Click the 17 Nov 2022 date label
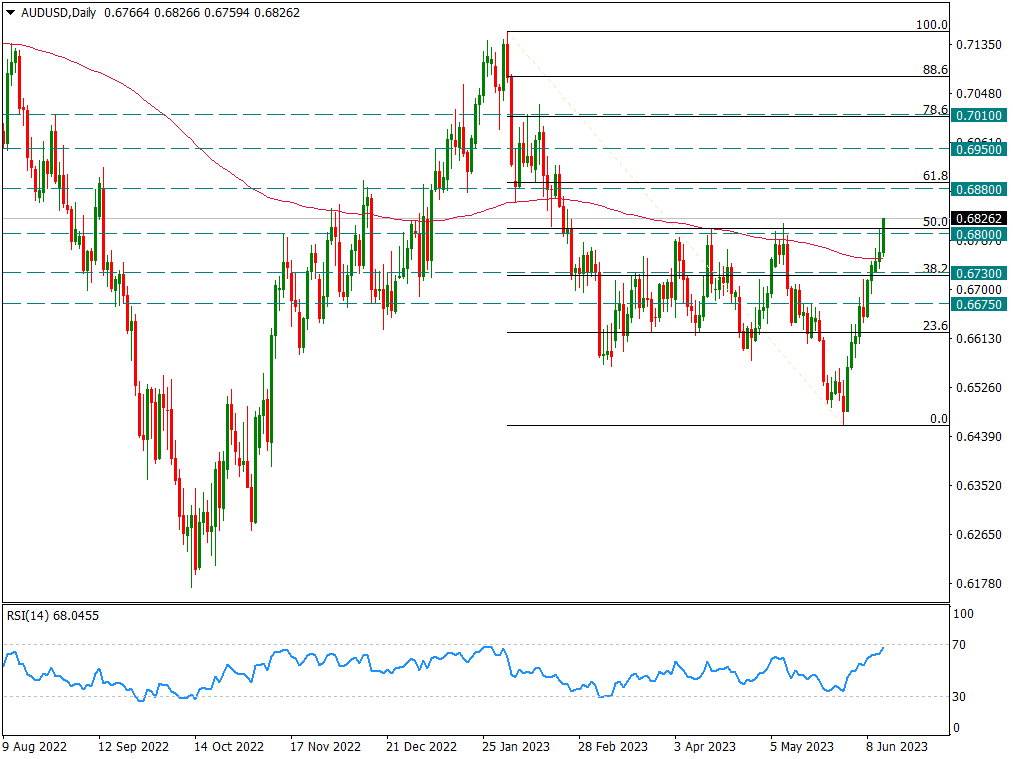 pyautogui.click(x=325, y=747)
